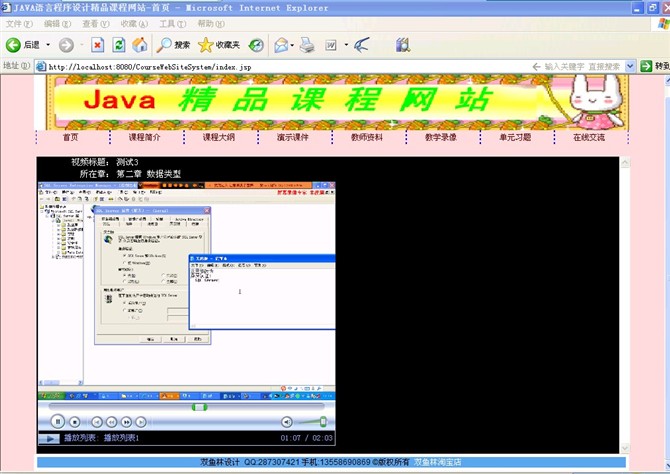
Task: Refresh the page using the green arrows icon
Action: (118, 44)
